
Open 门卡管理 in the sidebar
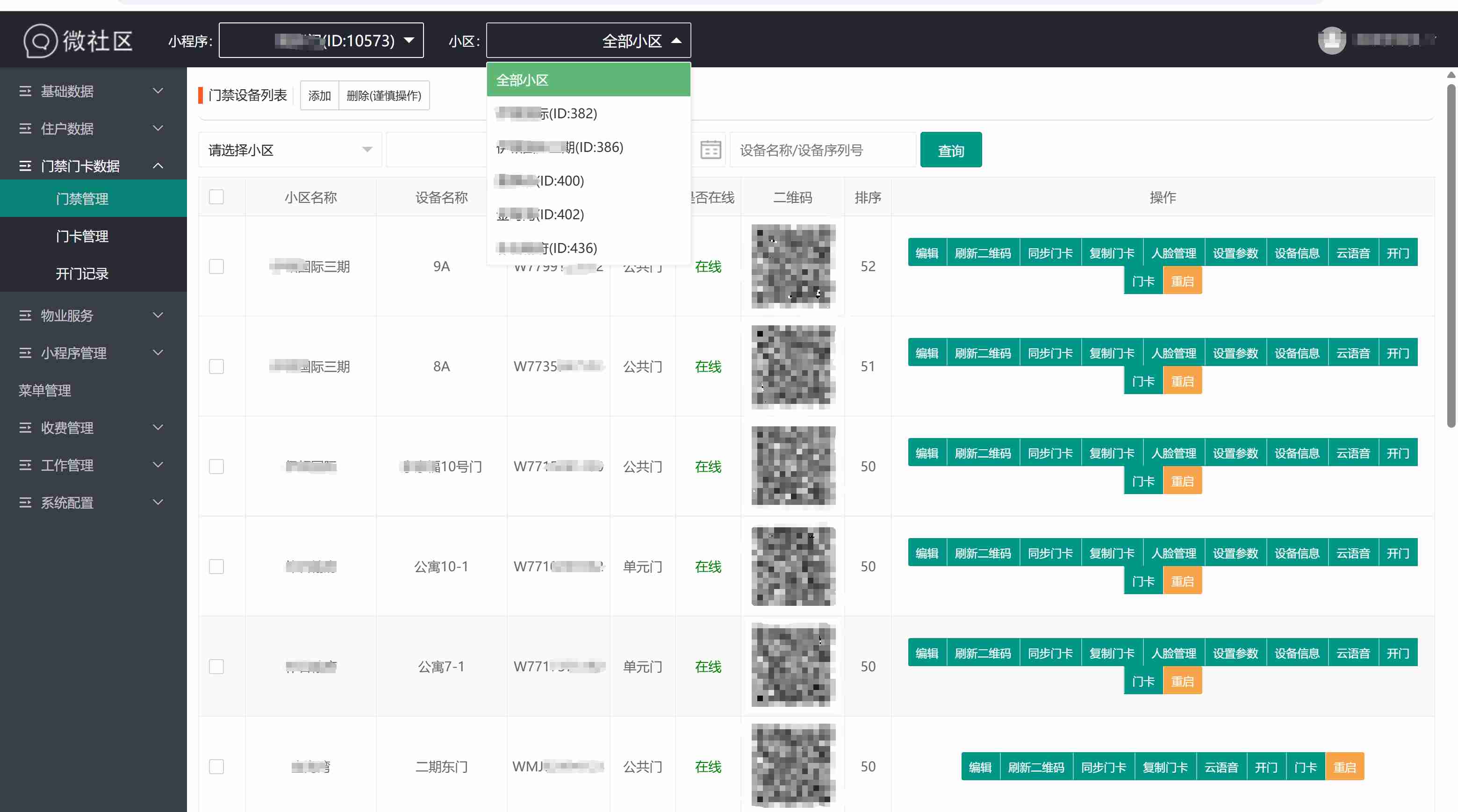pos(93,236)
